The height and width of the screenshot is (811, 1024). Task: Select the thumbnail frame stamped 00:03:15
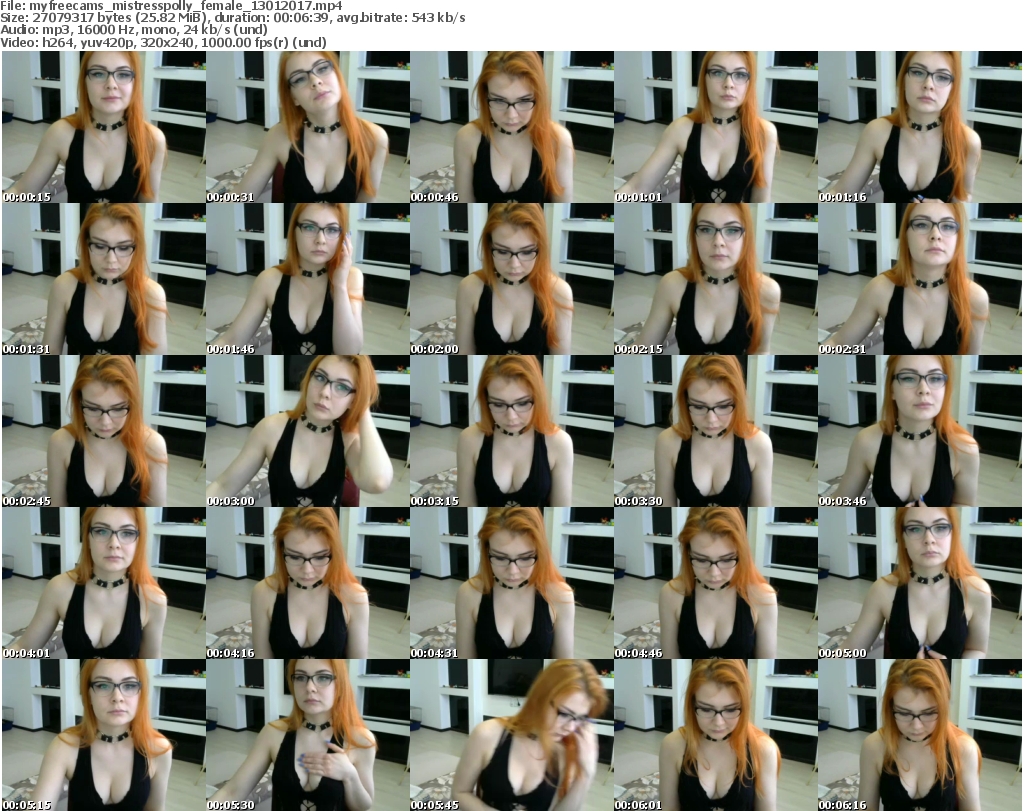point(511,431)
